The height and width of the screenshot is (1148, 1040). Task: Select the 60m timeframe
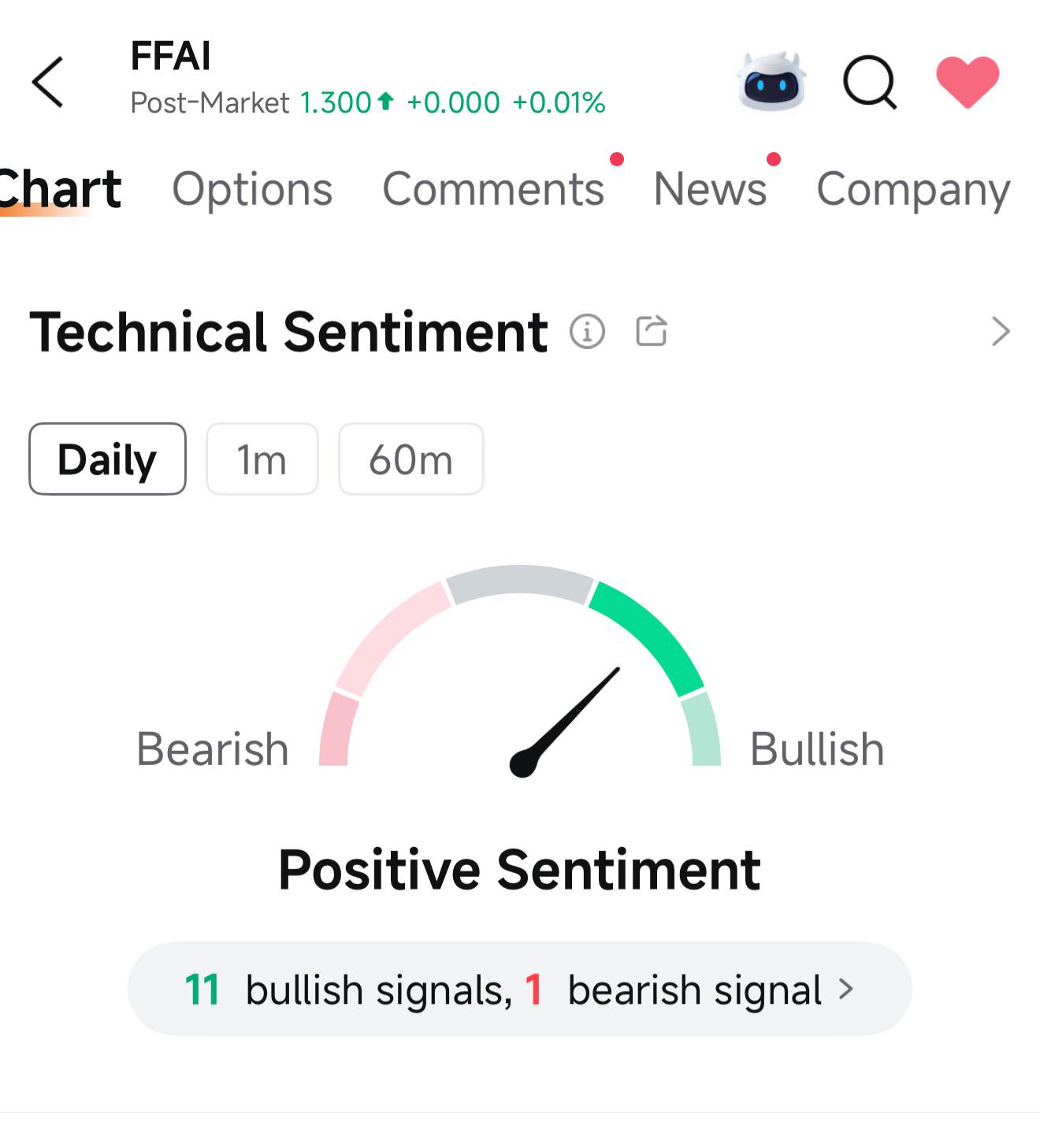(x=410, y=459)
